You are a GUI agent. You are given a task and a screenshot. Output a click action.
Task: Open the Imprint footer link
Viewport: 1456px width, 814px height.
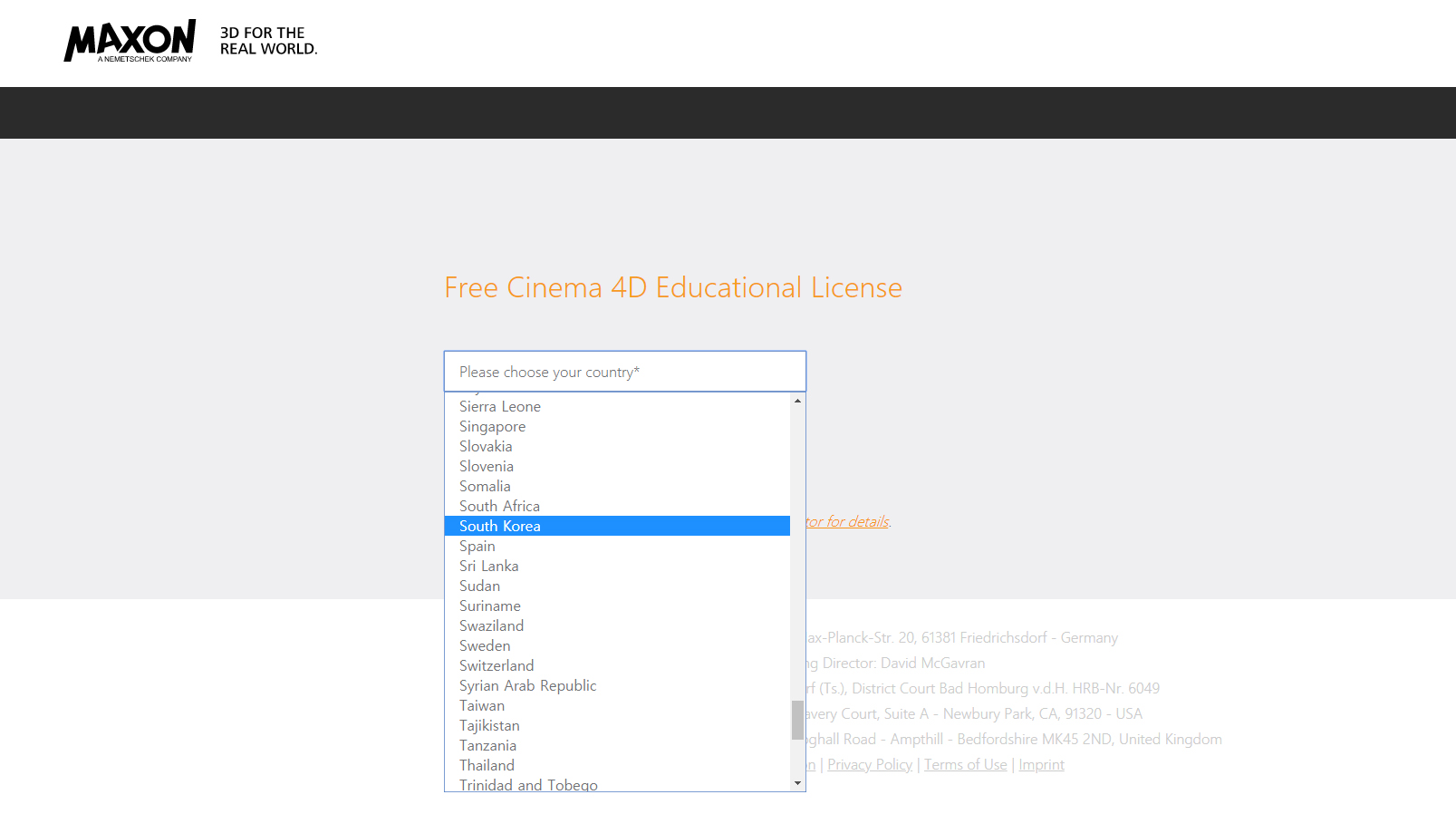(1042, 764)
